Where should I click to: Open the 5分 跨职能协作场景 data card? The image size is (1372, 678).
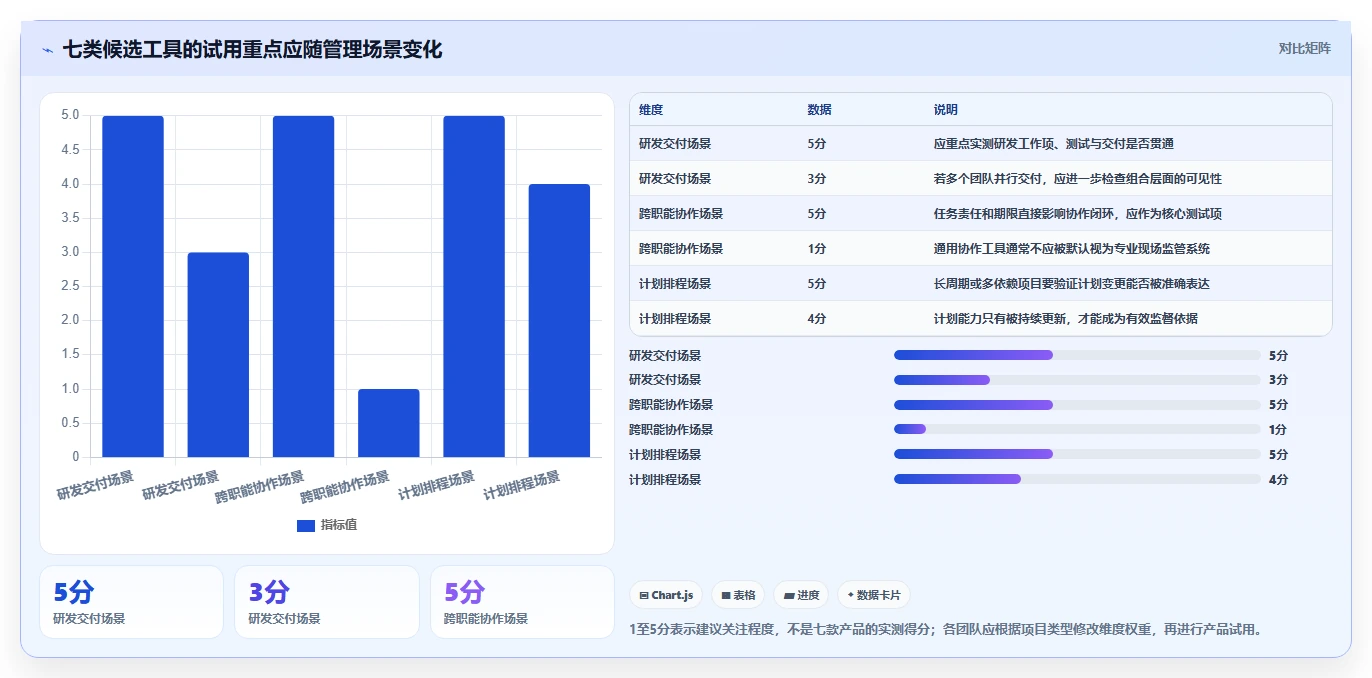522,602
